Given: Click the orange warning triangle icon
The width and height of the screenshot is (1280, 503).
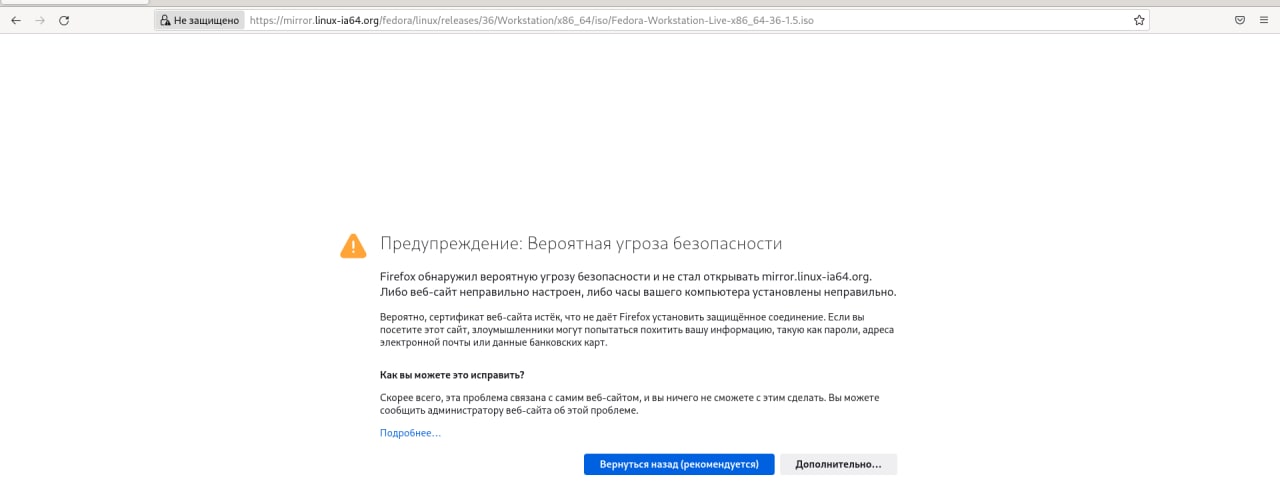Looking at the screenshot, I should click(x=353, y=245).
